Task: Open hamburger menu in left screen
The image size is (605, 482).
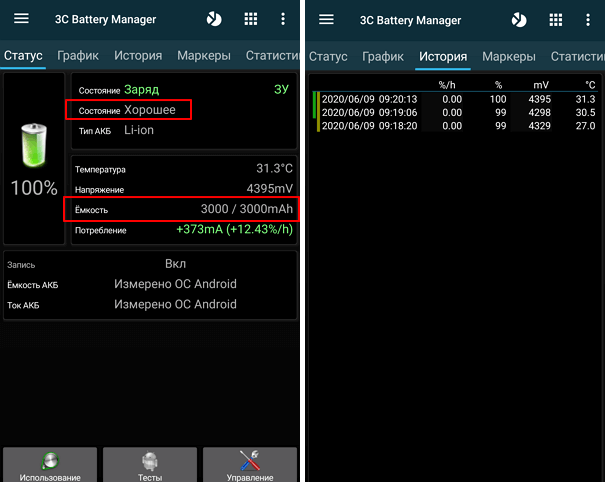Action: pos(21,18)
